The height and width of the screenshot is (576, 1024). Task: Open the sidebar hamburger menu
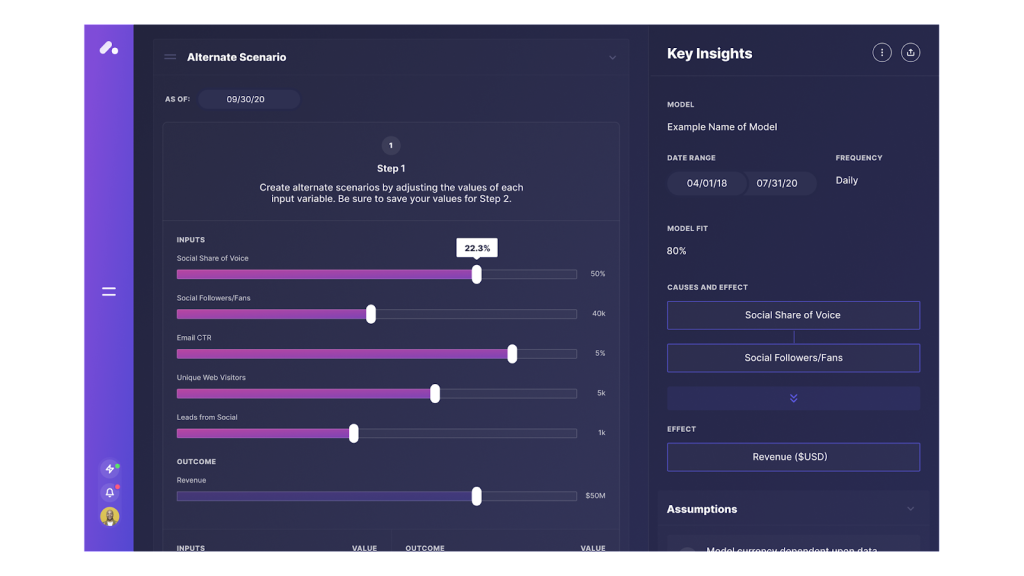[x=108, y=292]
